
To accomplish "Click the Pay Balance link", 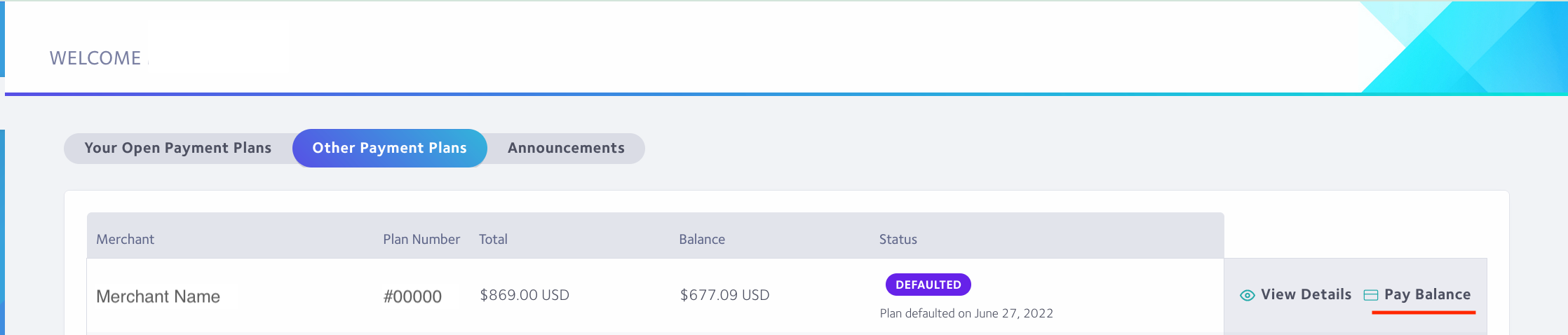I will 1427,294.
